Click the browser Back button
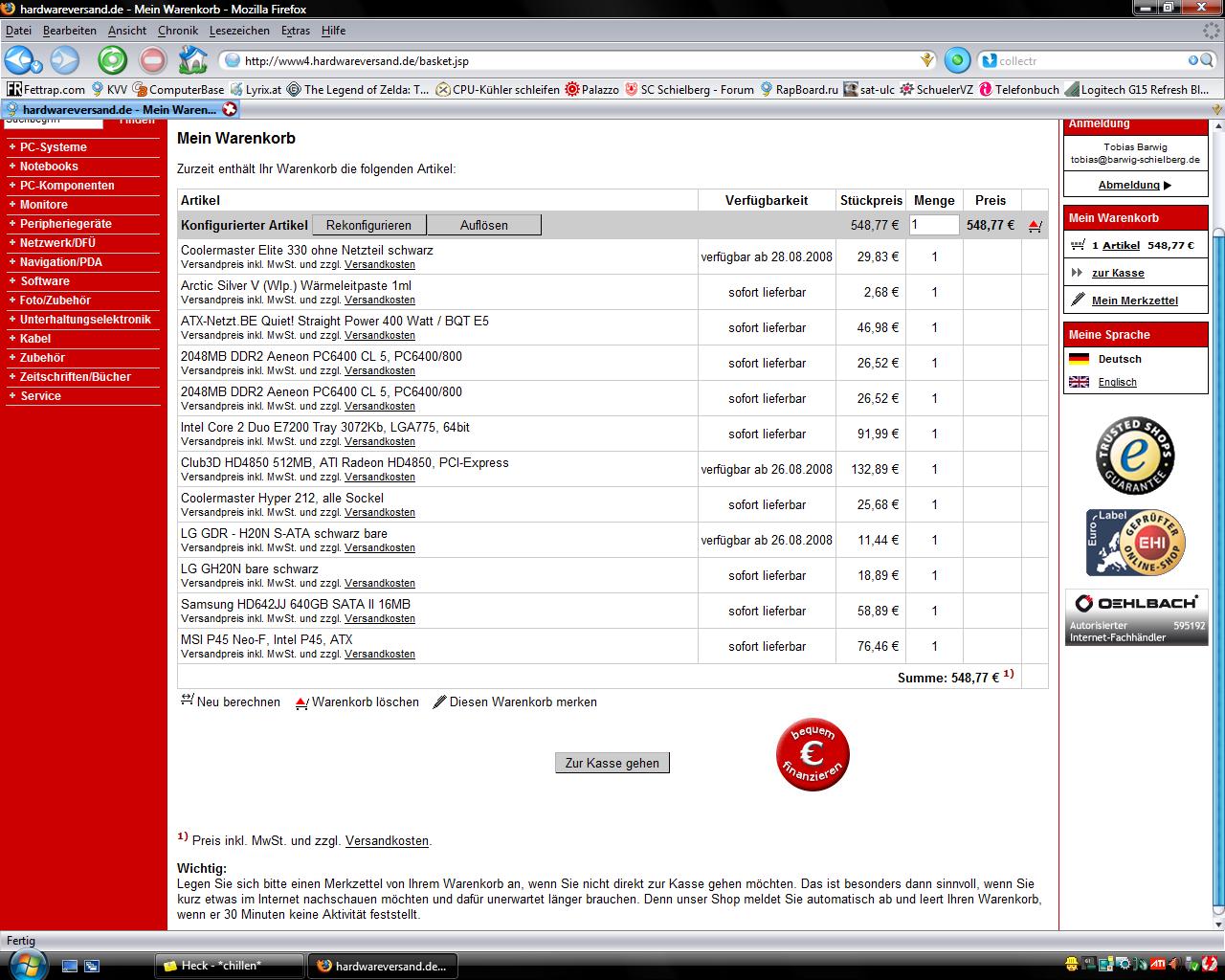The height and width of the screenshot is (980, 1225). 21,60
